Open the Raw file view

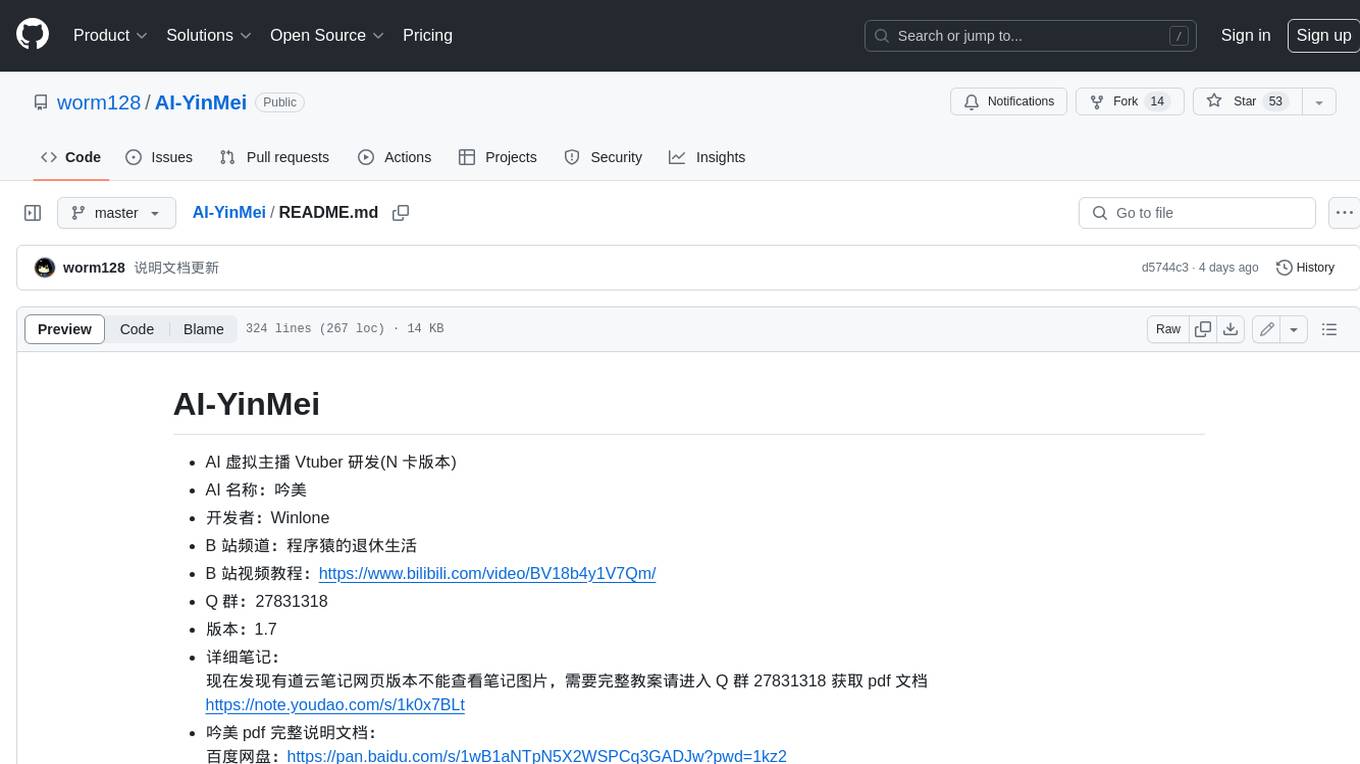[x=1168, y=329]
